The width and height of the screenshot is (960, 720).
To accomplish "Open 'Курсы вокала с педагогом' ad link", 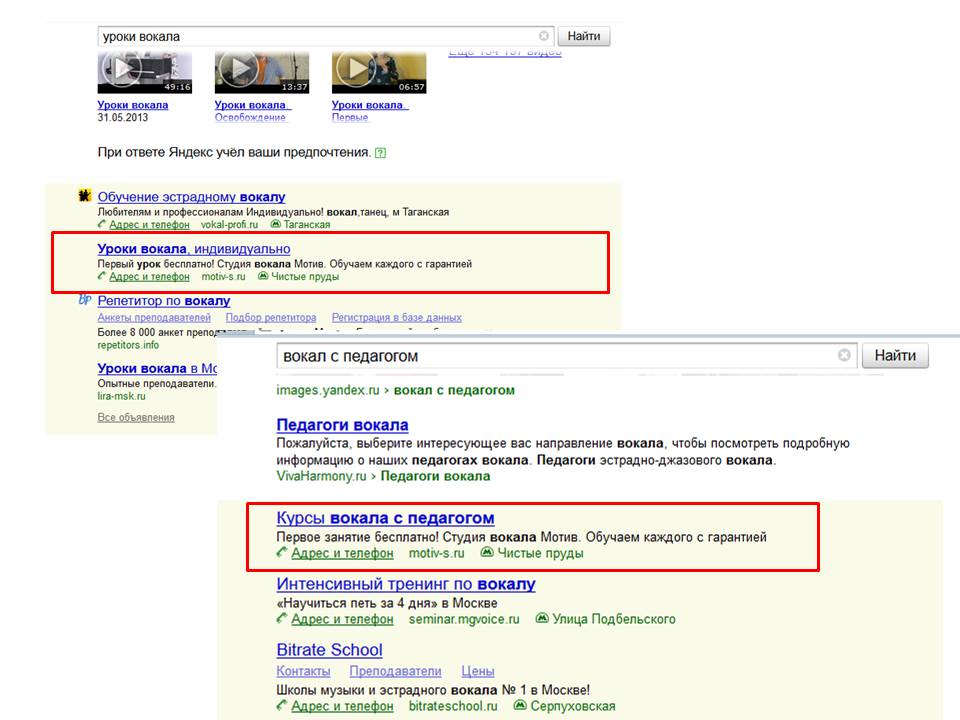I will [x=385, y=518].
